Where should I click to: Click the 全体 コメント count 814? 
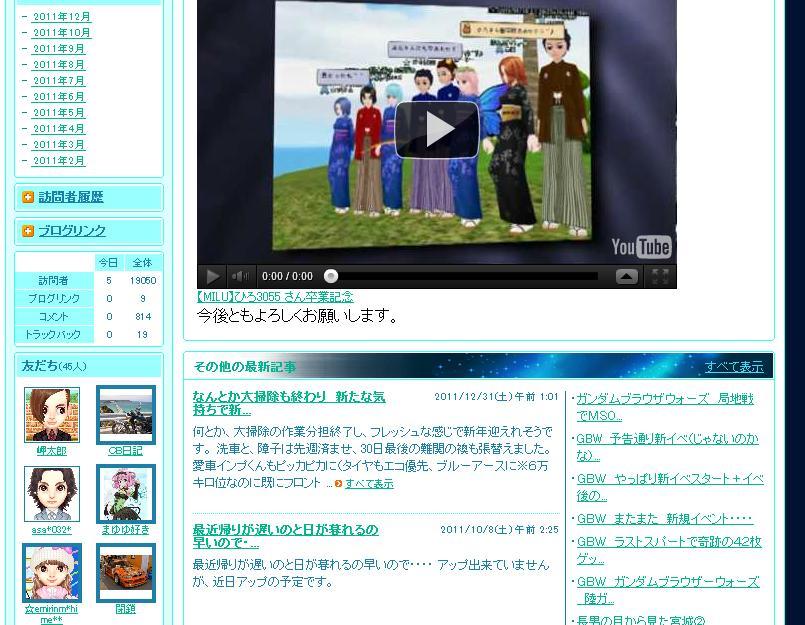[143, 317]
